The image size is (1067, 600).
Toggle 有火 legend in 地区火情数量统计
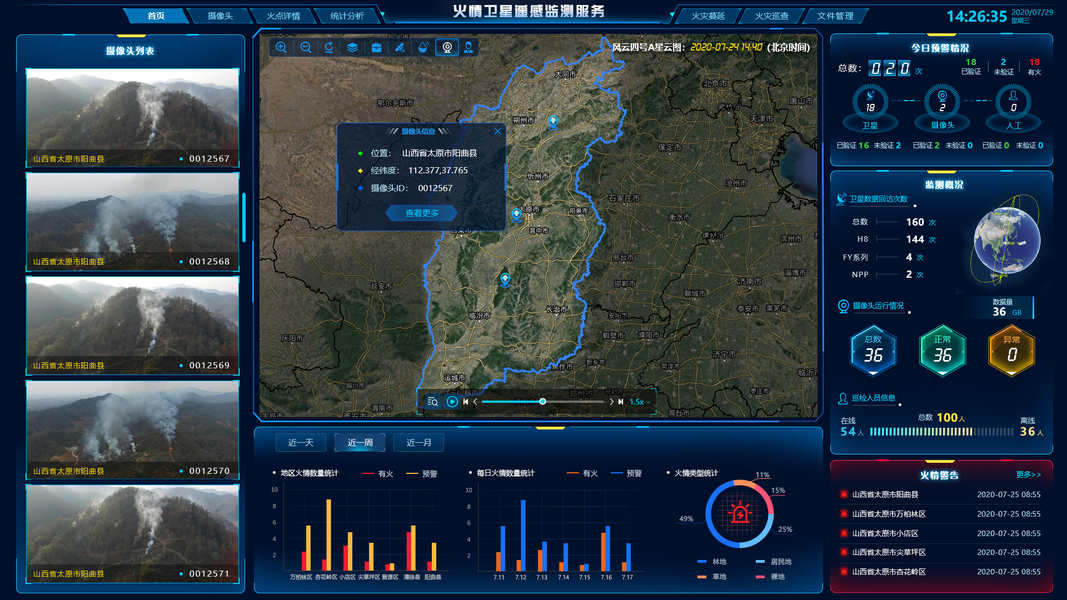pyautogui.click(x=378, y=473)
